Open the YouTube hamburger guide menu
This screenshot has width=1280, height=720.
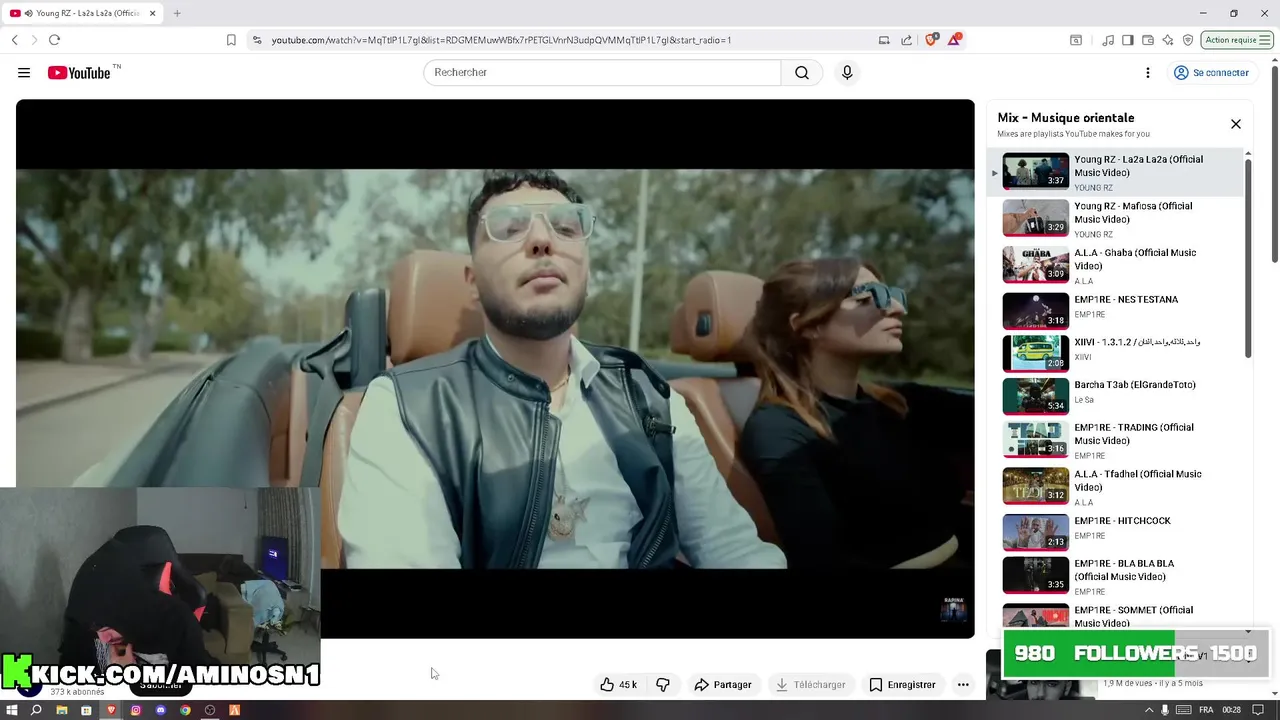[x=24, y=72]
